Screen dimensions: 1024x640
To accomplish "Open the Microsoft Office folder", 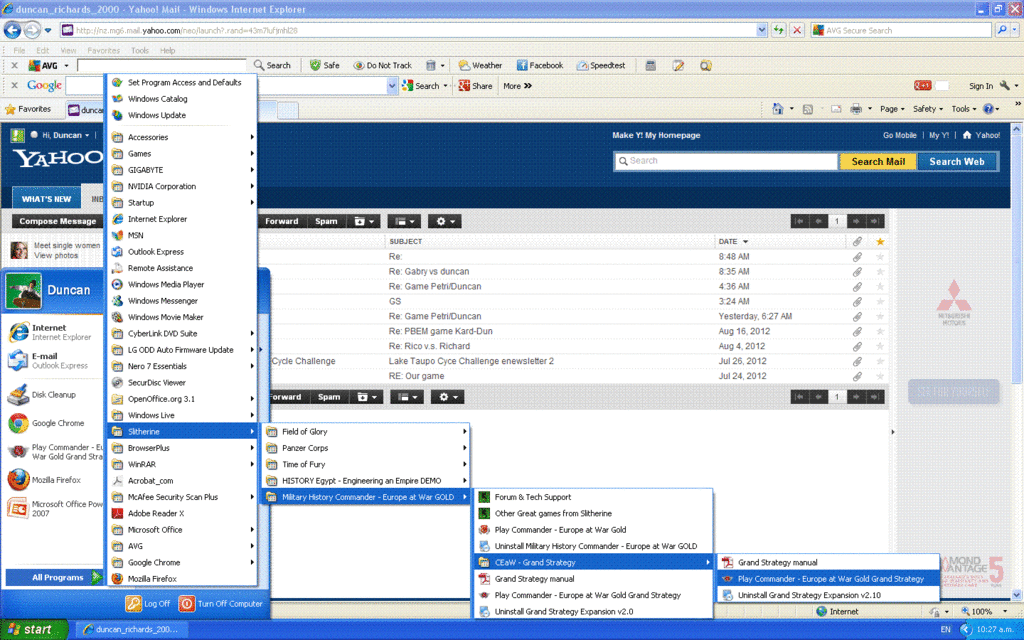I will tap(182, 530).
